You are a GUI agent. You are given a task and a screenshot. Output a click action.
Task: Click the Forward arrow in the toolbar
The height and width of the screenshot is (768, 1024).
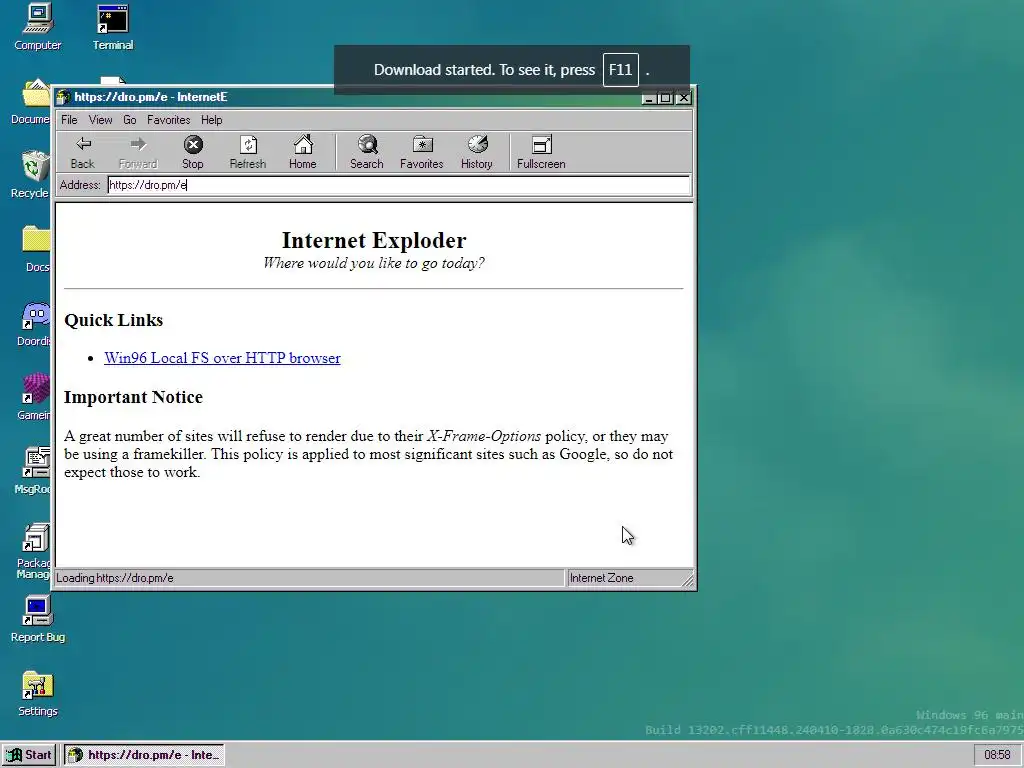click(x=138, y=152)
